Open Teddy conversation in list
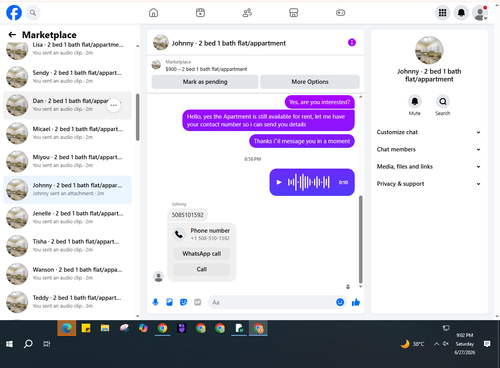 [x=67, y=302]
